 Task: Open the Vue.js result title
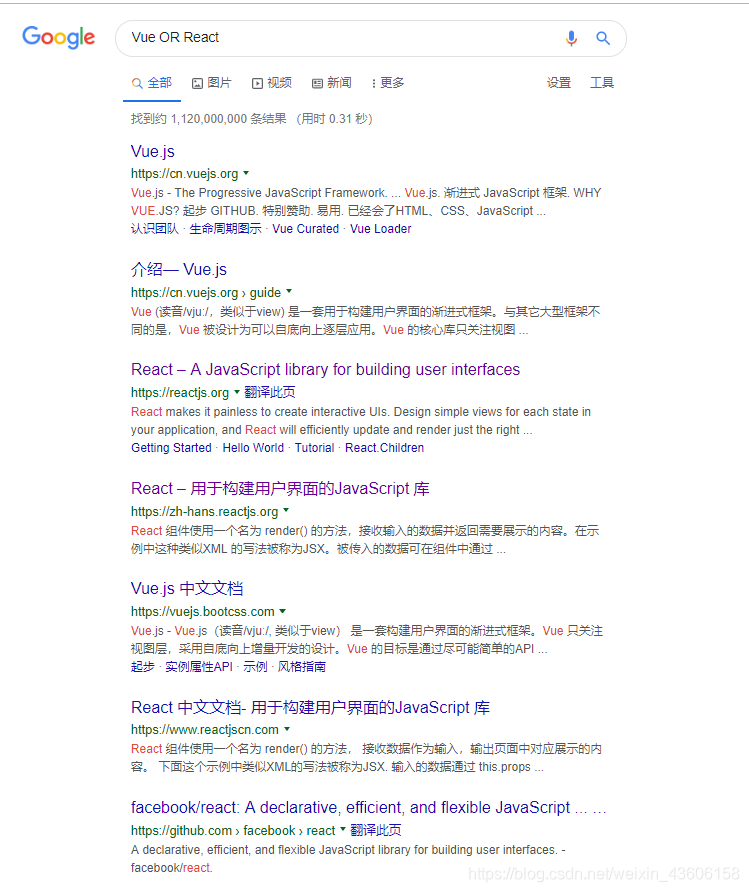152,151
